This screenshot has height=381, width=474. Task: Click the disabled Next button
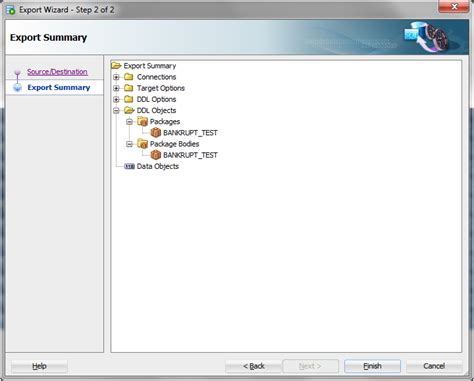(x=311, y=366)
